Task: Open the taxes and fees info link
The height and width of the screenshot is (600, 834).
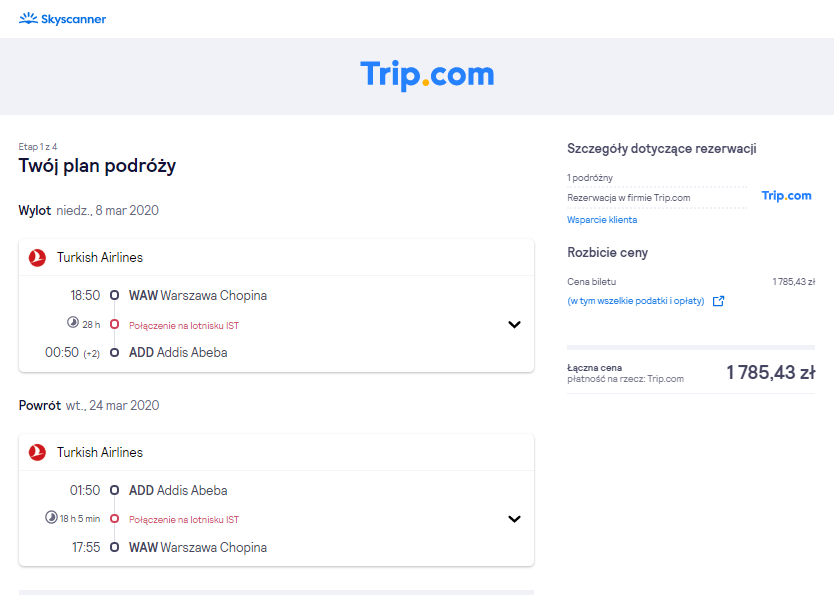Action: pyautogui.click(x=636, y=301)
